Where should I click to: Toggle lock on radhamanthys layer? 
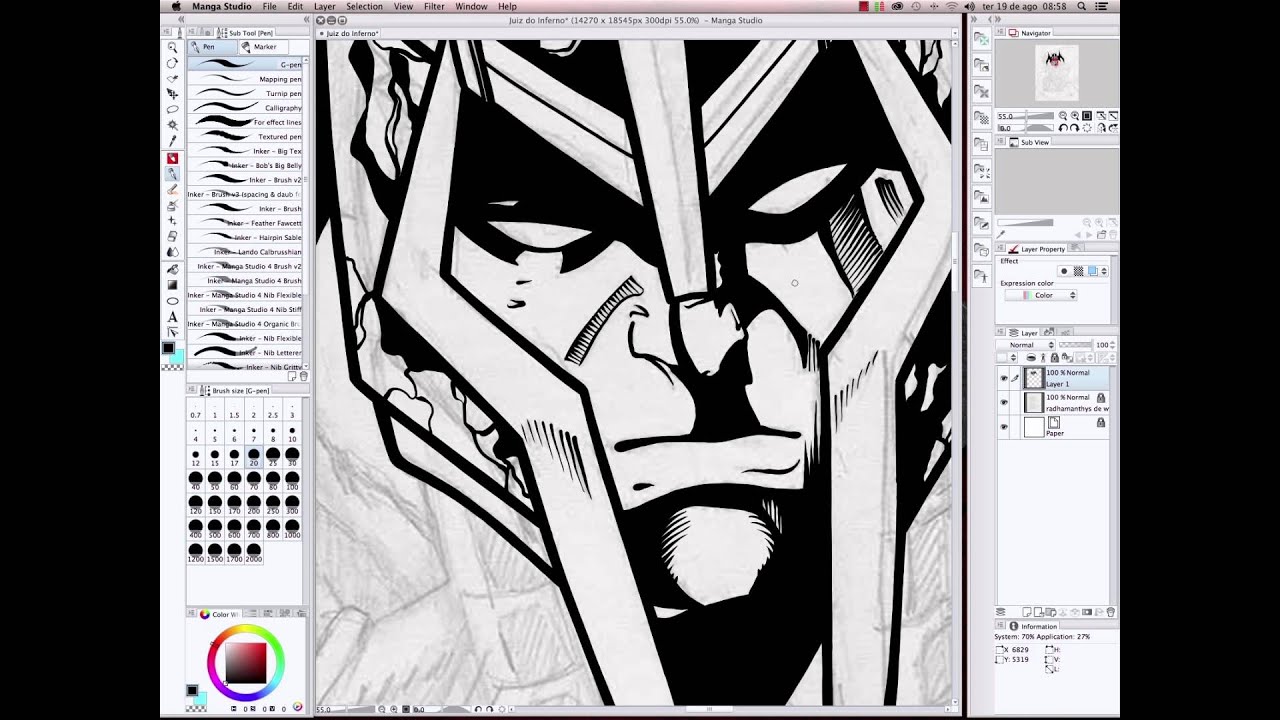click(1101, 397)
